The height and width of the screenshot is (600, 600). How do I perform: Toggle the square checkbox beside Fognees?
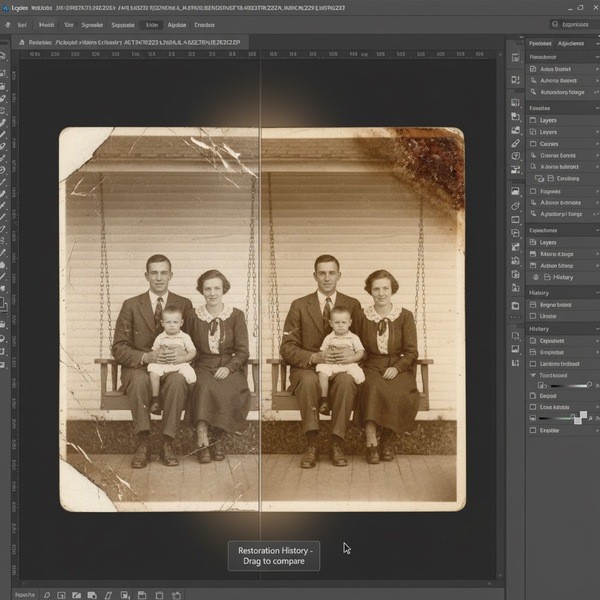[533, 191]
